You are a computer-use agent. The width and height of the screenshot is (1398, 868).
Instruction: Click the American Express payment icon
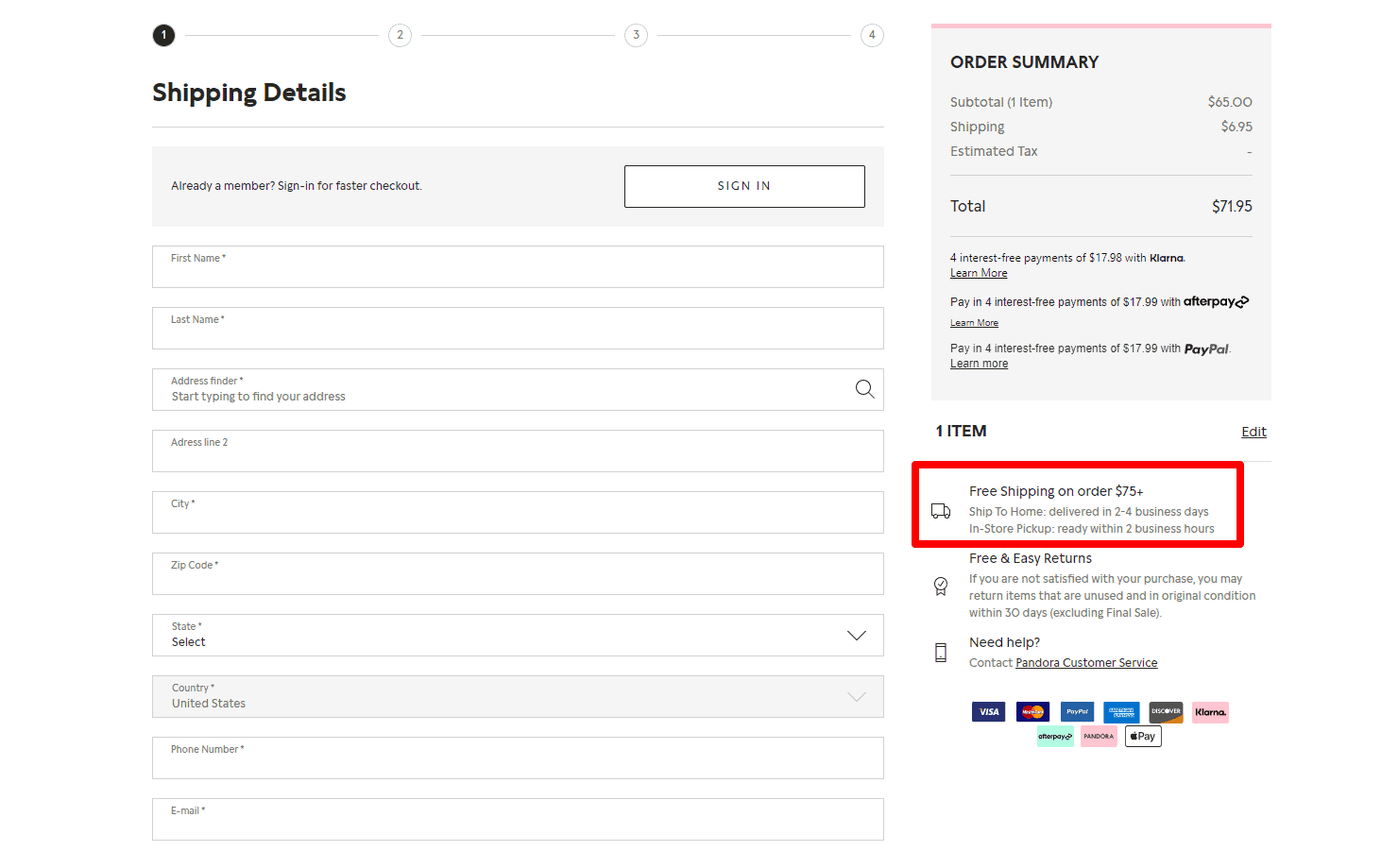click(x=1121, y=711)
